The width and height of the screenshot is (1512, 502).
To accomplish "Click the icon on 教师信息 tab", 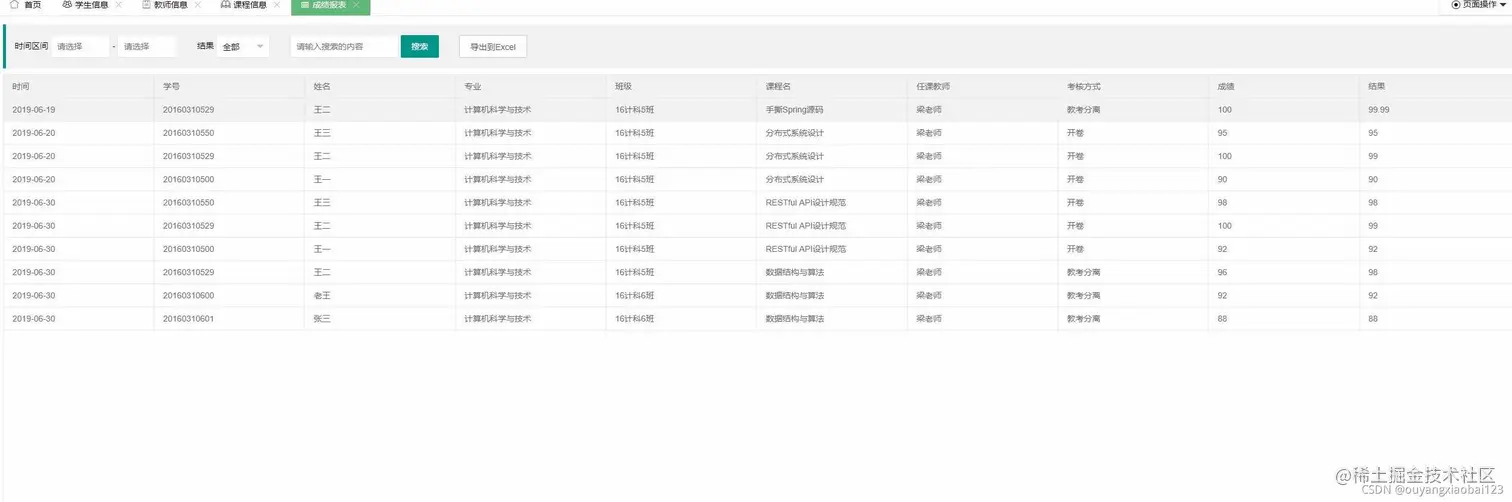I will pyautogui.click(x=146, y=5).
